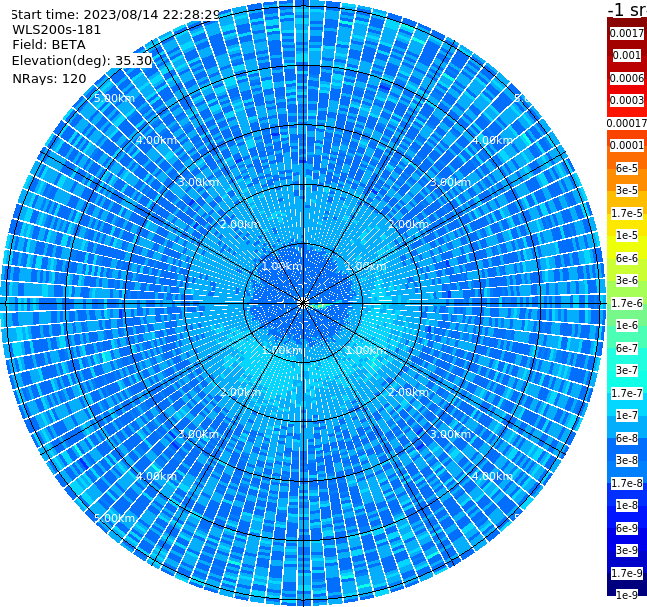Image resolution: width=647 pixels, height=607 pixels.
Task: Select the 1e-6 green colorbar level
Action: click(627, 325)
